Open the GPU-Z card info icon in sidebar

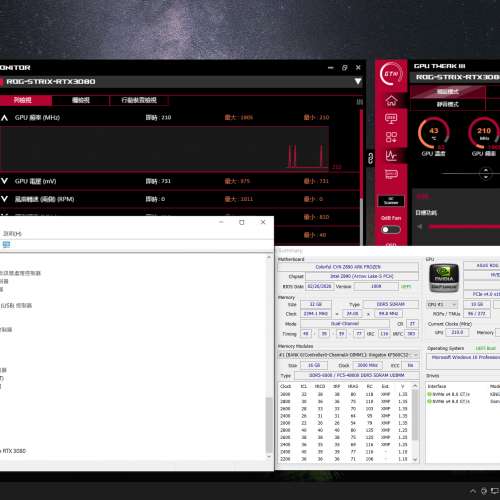(x=391, y=174)
